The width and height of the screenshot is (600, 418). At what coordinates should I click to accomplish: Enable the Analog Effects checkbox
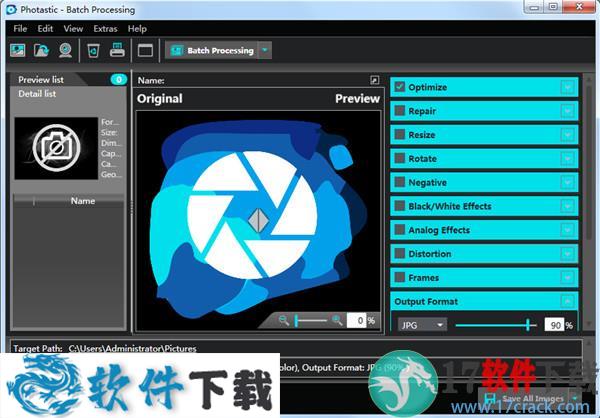pos(400,230)
